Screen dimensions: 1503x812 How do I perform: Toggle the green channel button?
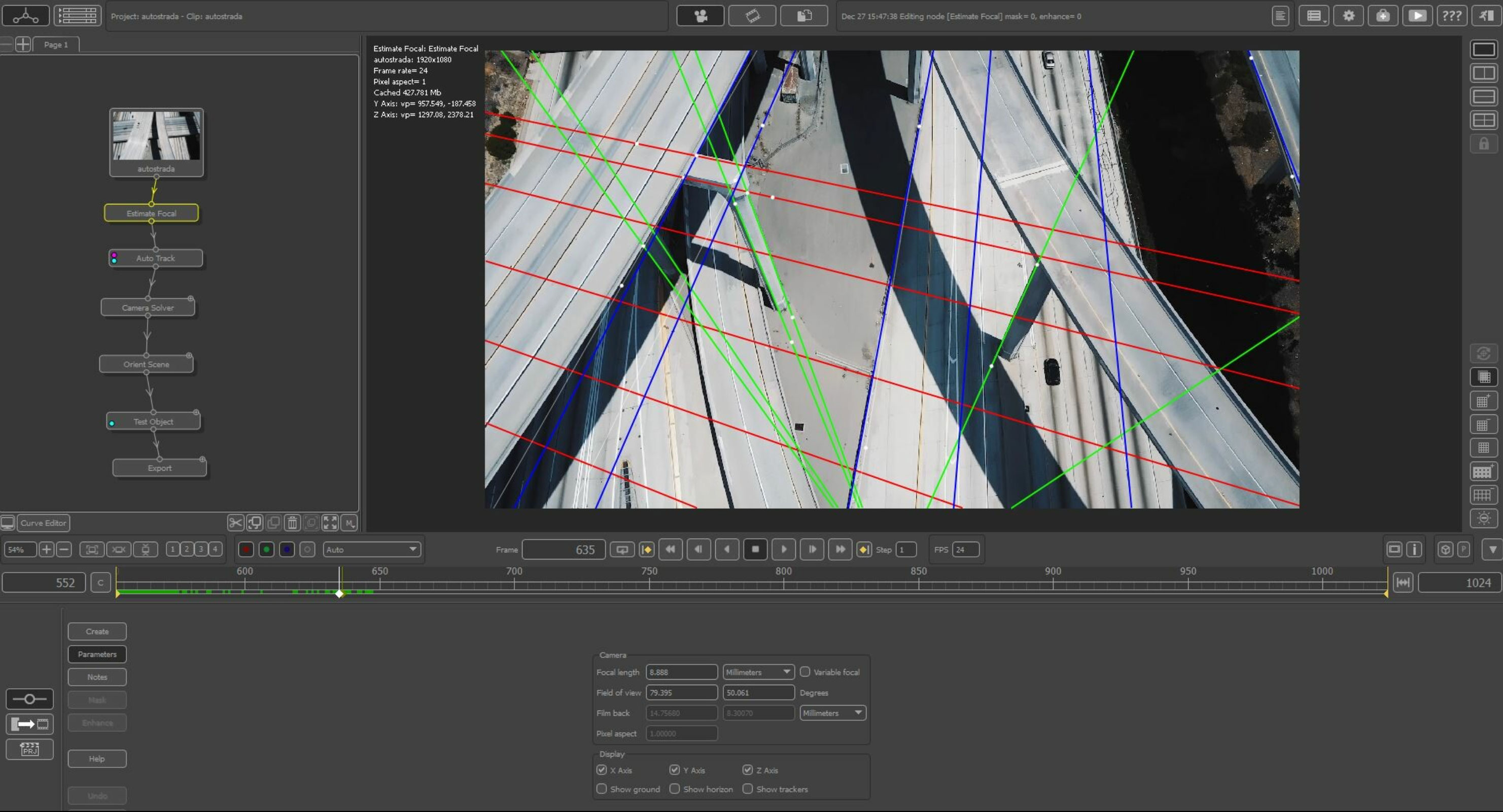point(267,549)
